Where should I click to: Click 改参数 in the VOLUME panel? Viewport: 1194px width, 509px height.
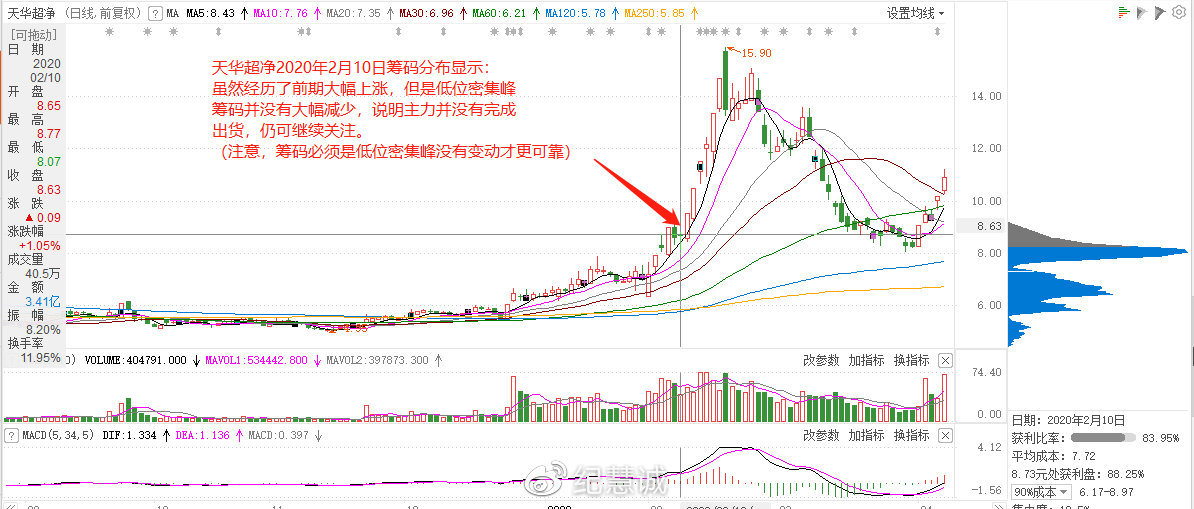coord(821,360)
